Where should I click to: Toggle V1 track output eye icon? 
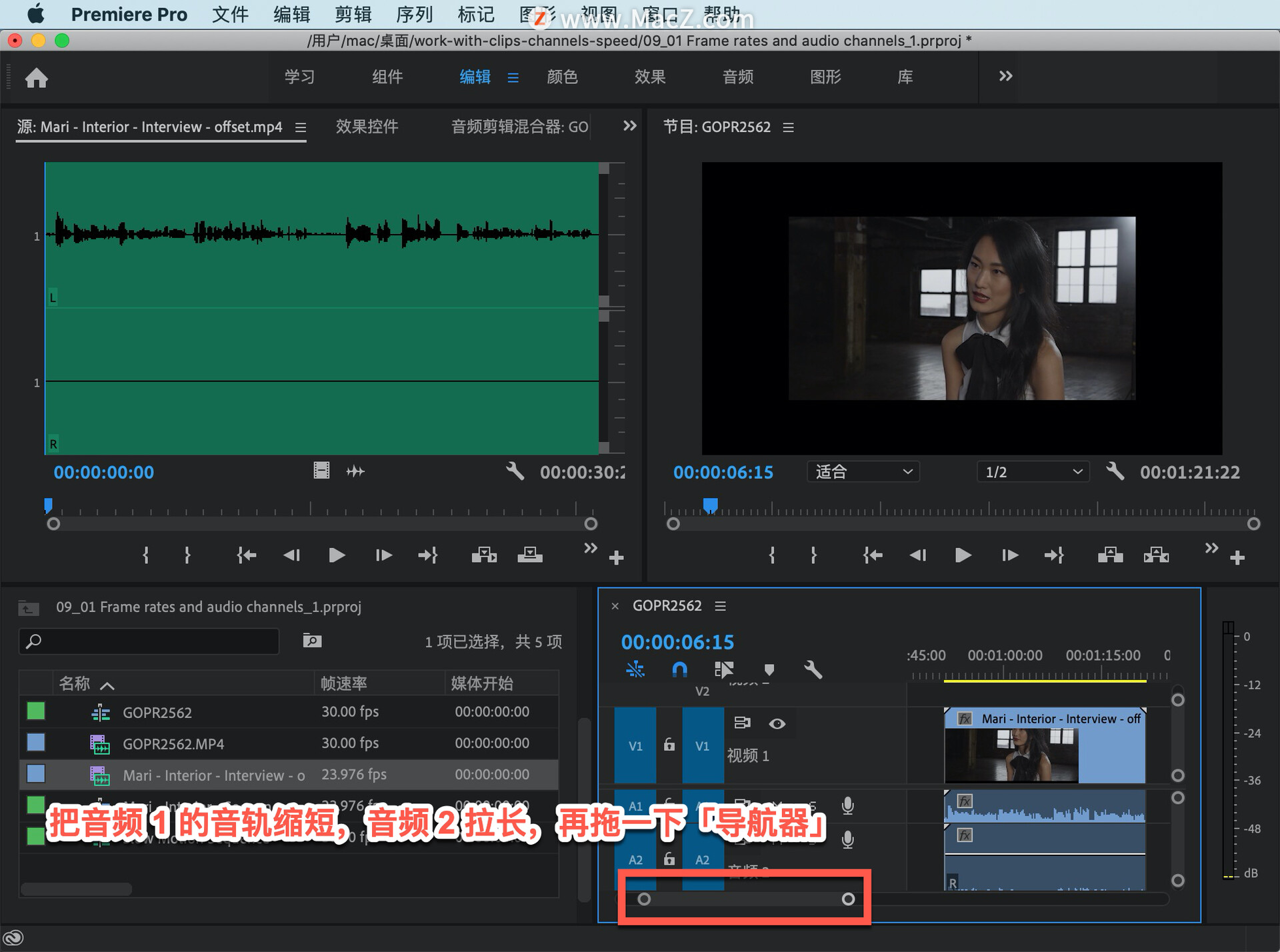(x=777, y=723)
